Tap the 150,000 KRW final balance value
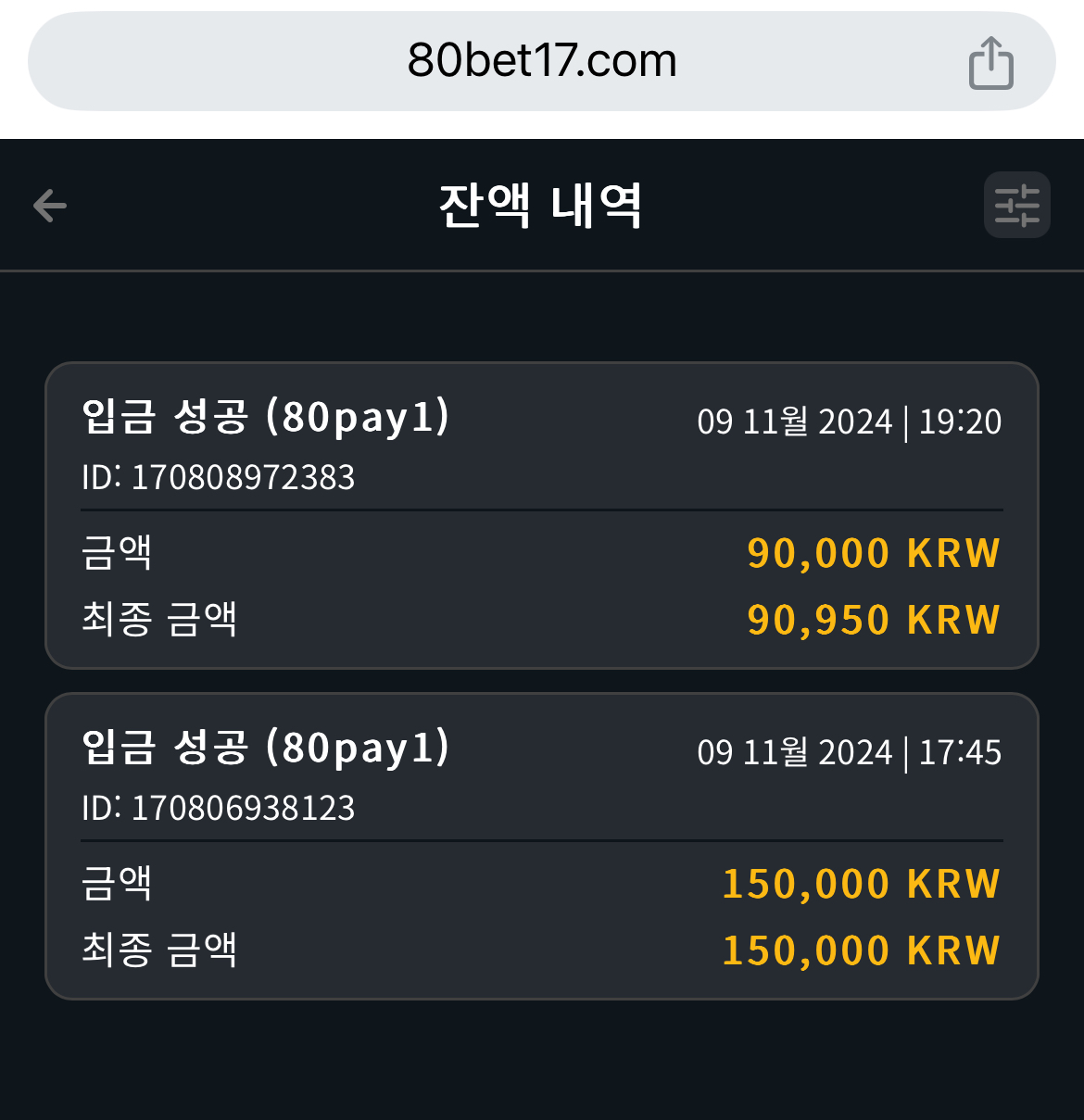 862,950
